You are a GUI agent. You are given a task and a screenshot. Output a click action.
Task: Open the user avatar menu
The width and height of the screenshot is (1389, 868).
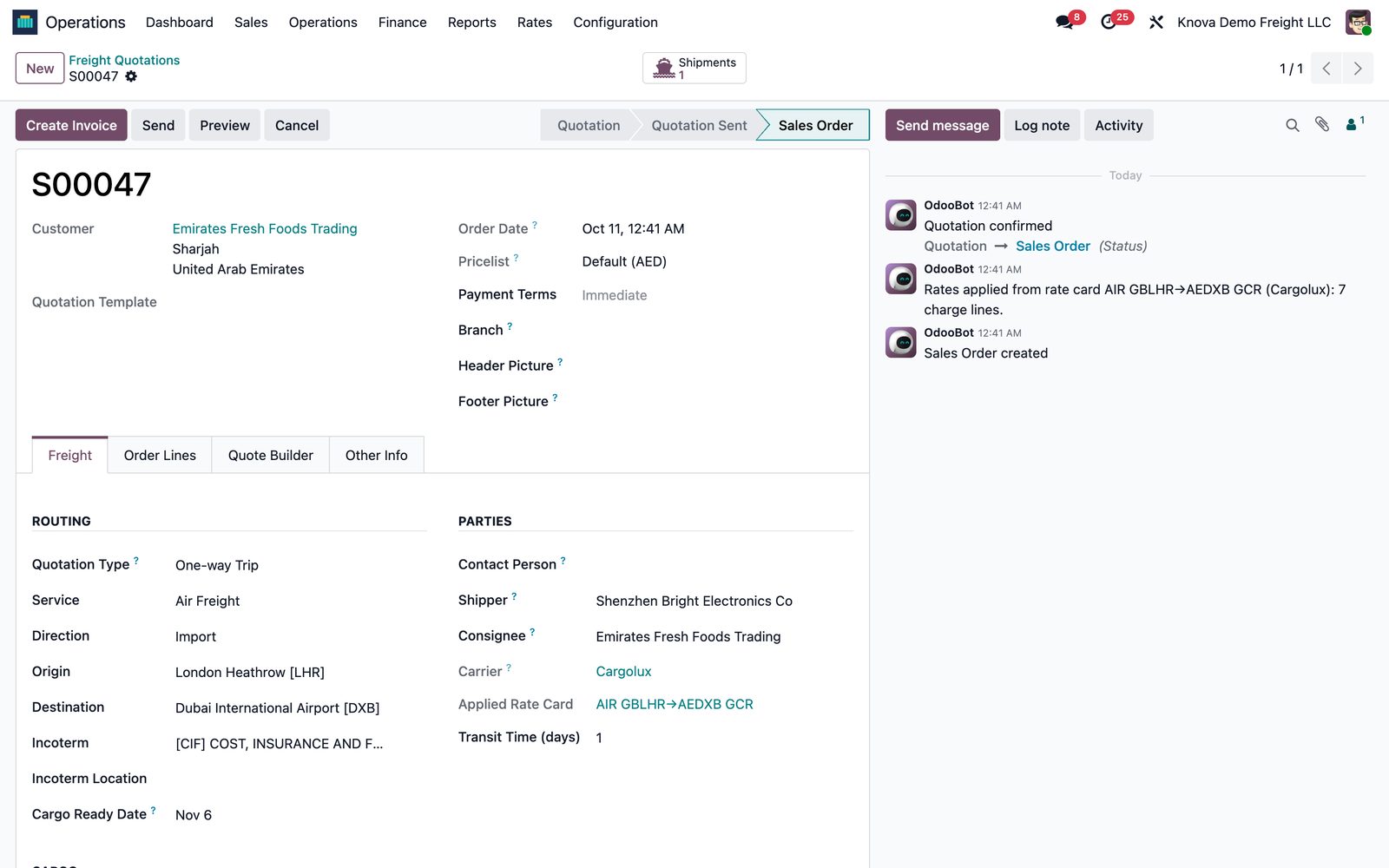coord(1358,22)
